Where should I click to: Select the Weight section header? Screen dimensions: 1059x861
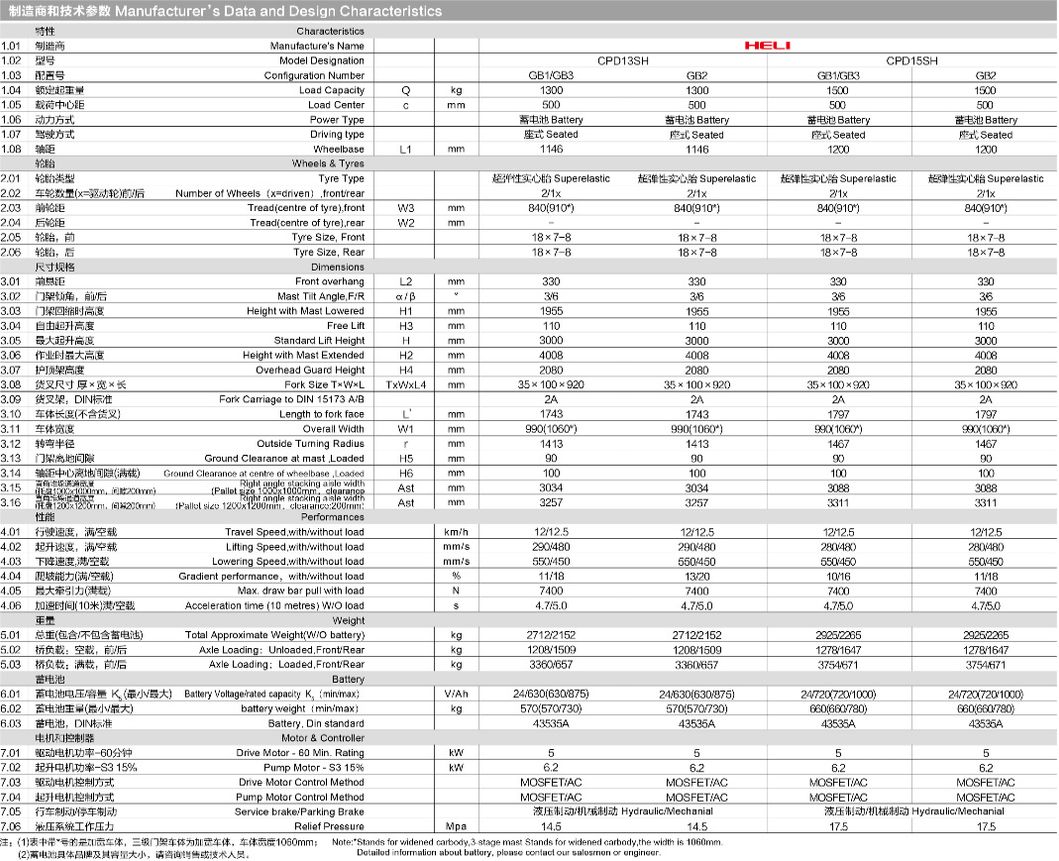tap(348, 620)
